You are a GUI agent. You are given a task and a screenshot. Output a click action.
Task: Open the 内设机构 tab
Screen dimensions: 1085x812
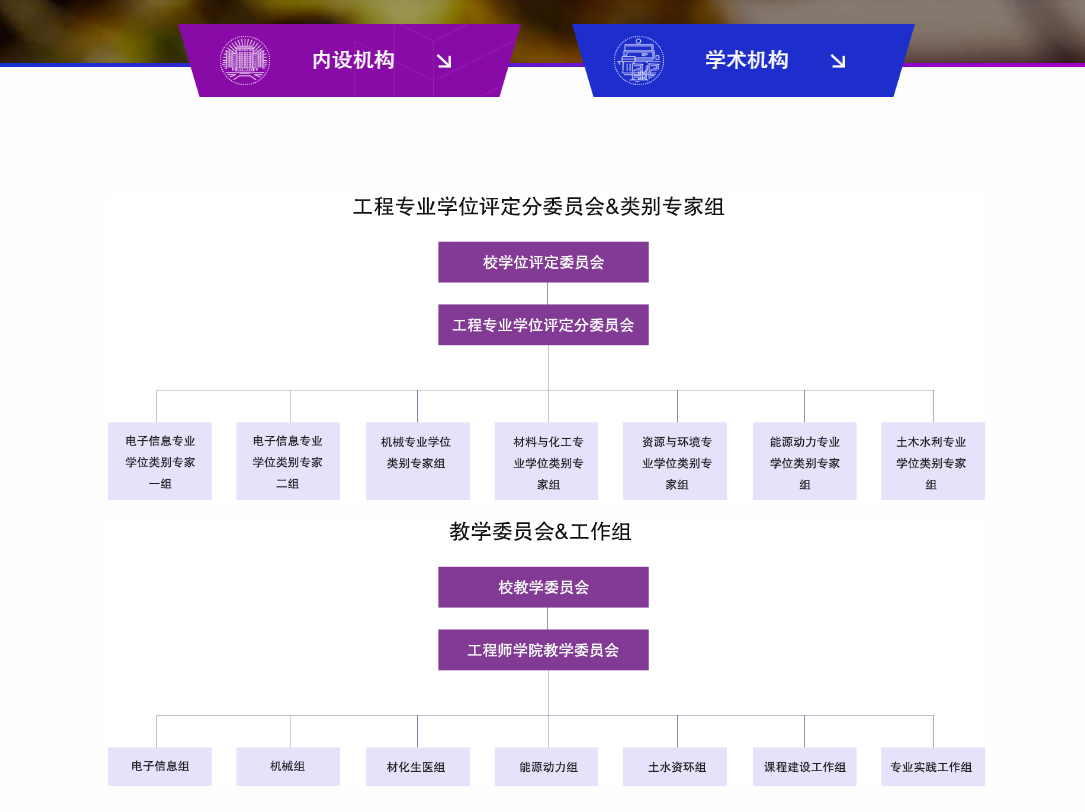[x=349, y=60]
